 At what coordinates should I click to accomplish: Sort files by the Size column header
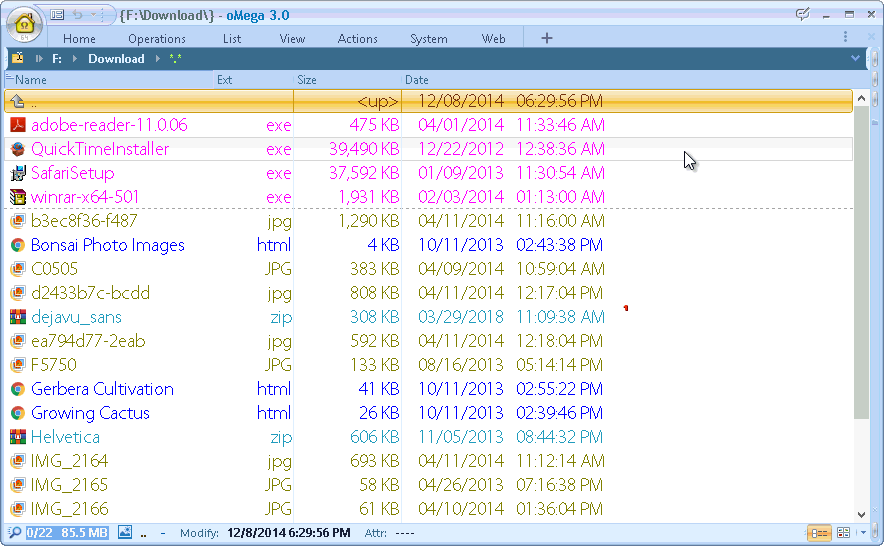[x=307, y=80]
